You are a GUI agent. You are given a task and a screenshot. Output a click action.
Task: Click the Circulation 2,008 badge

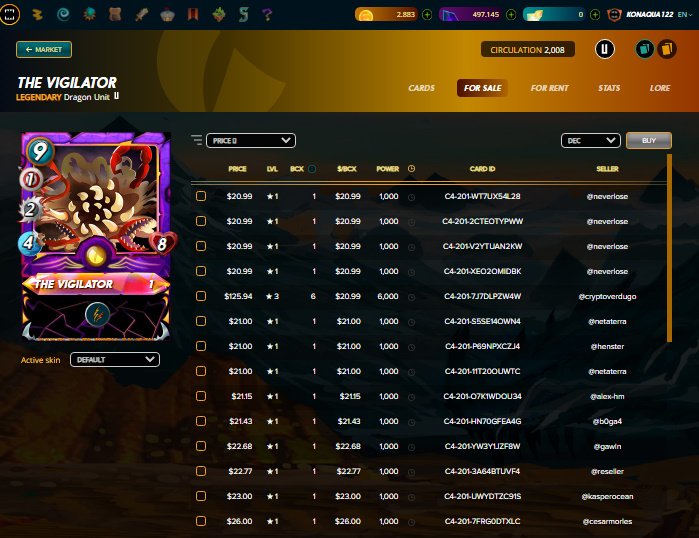coord(528,49)
